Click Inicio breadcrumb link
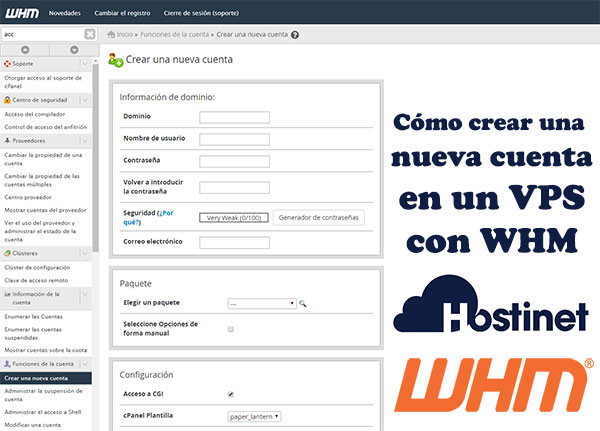Viewport: 600px width, 431px height. (x=125, y=34)
